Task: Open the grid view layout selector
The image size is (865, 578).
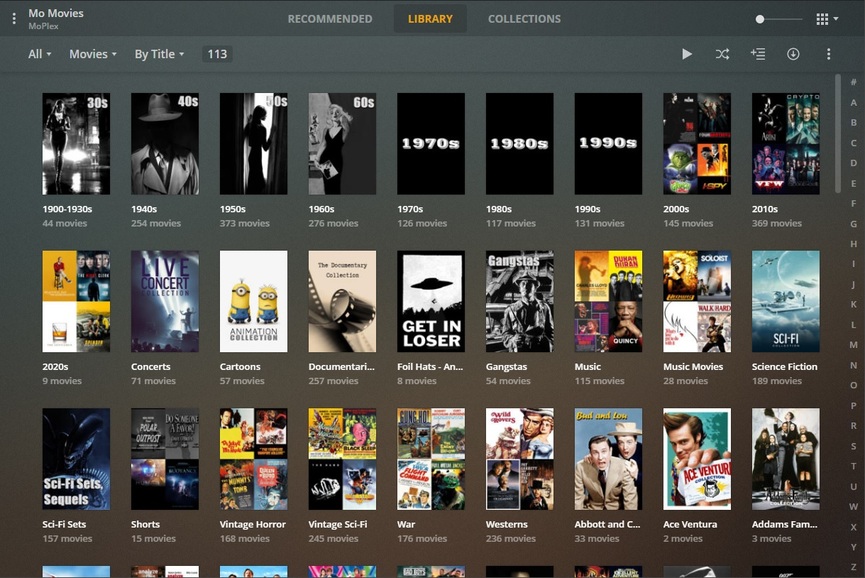Action: pyautogui.click(x=827, y=19)
